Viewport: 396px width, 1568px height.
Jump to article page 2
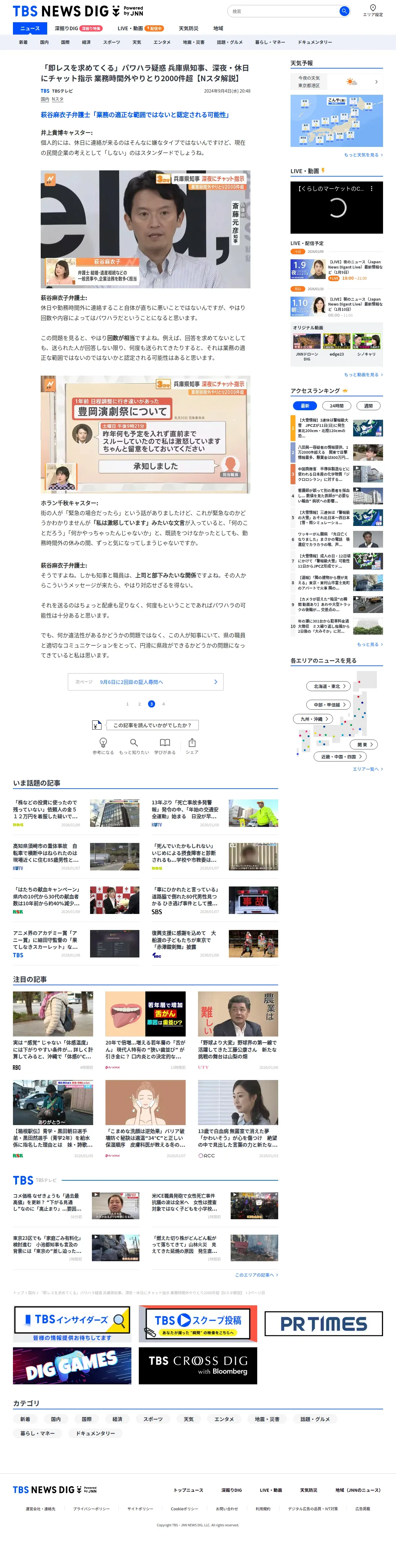[139, 704]
